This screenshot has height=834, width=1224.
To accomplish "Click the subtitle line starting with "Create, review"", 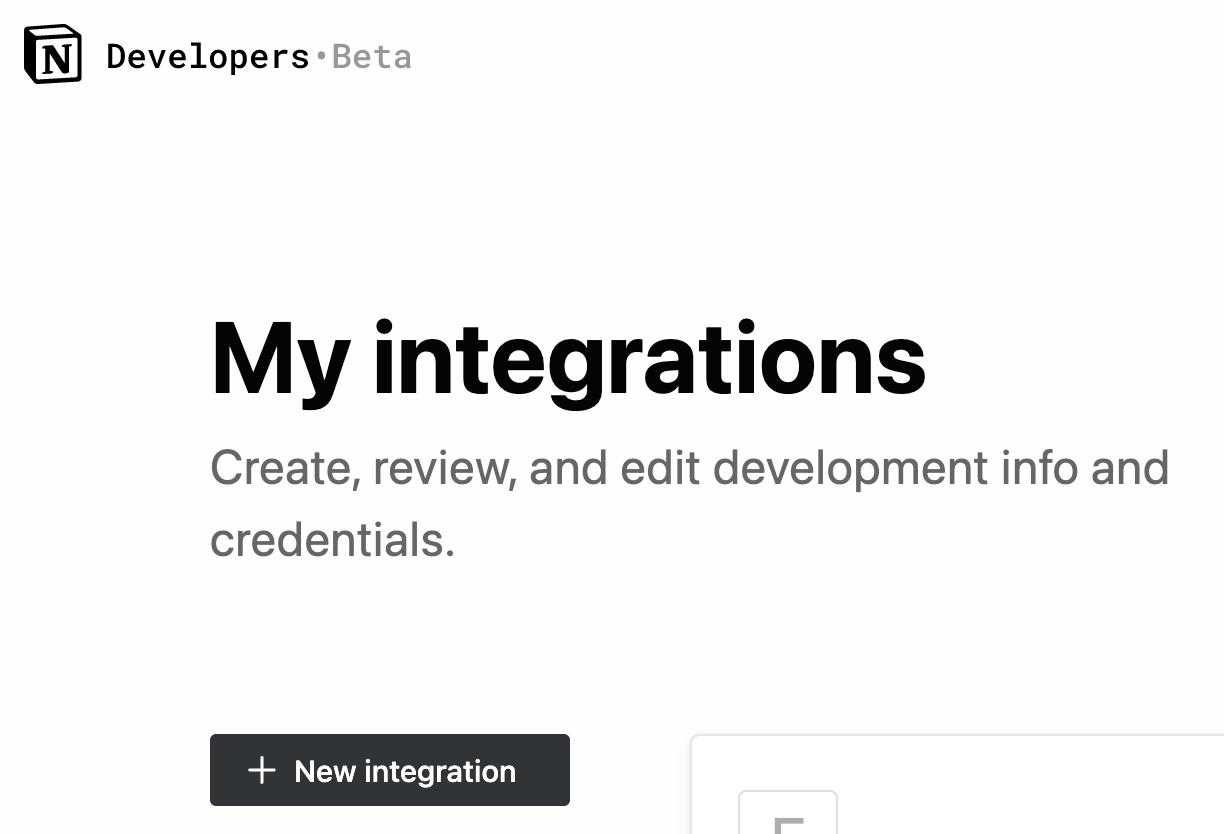I will click(x=689, y=468).
